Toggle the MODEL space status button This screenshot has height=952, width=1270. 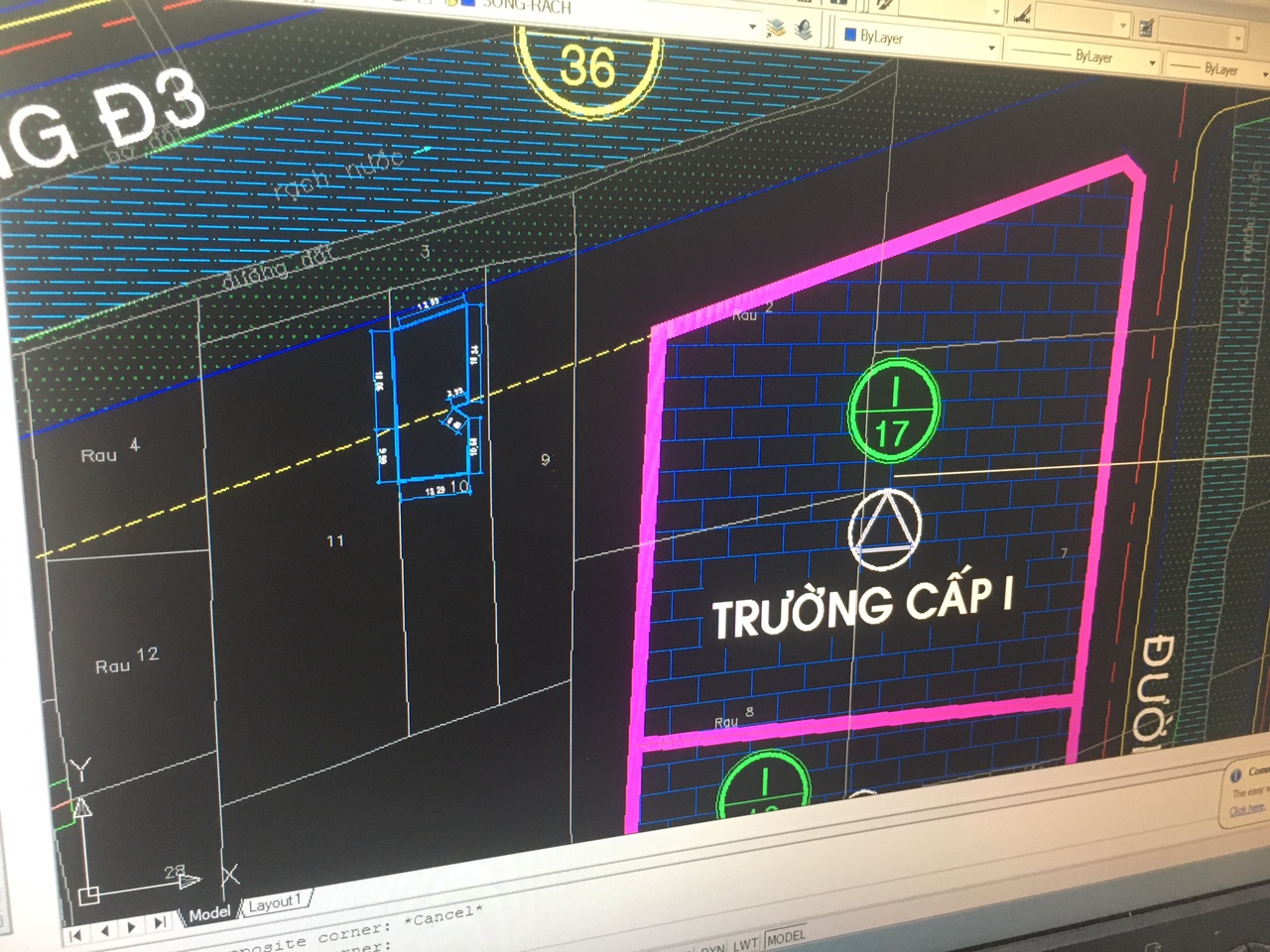point(786,937)
